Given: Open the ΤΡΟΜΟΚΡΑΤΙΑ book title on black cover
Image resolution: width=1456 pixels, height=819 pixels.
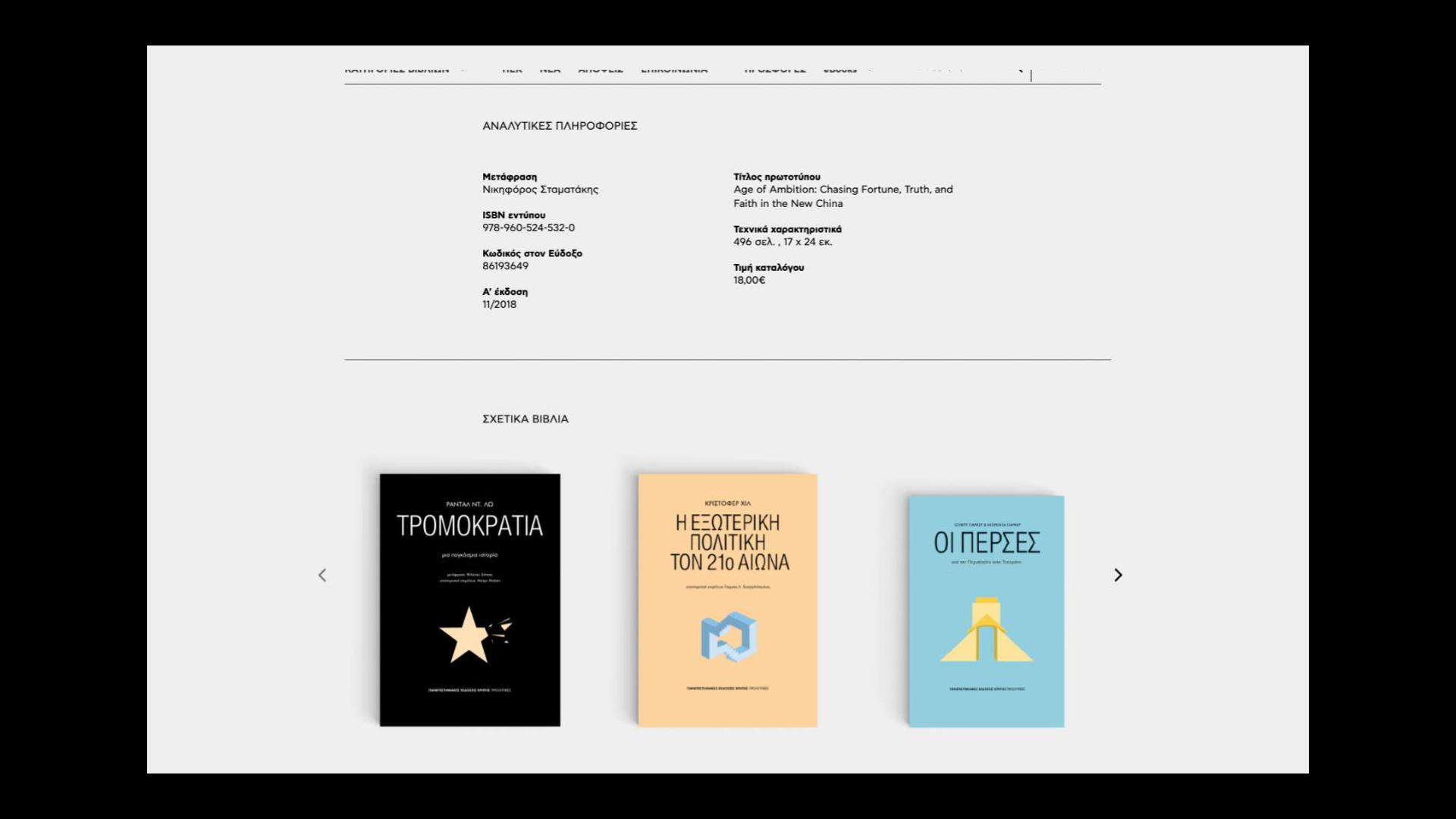Looking at the screenshot, I should click(x=469, y=526).
